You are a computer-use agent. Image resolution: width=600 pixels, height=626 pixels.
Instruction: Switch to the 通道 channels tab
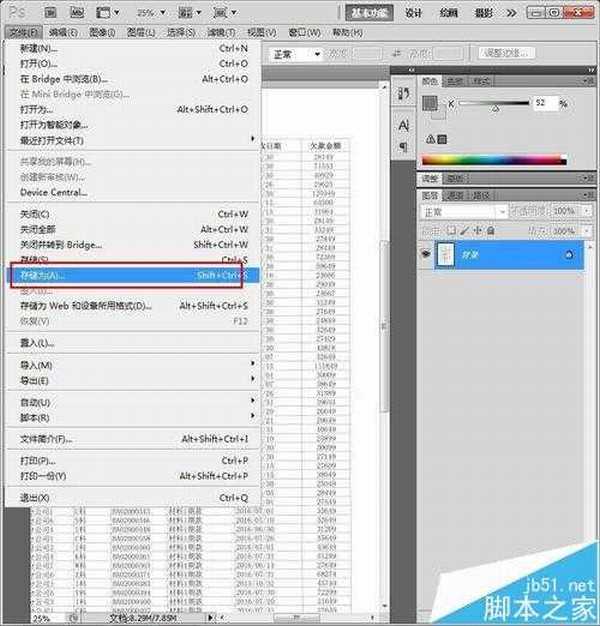(x=455, y=196)
